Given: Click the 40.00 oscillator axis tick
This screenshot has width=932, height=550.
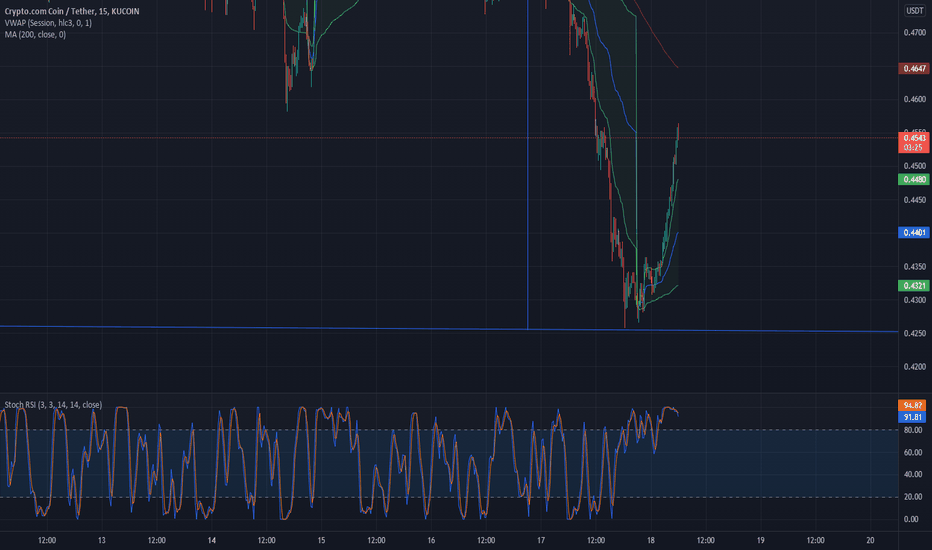Looking at the screenshot, I should click(x=913, y=474).
